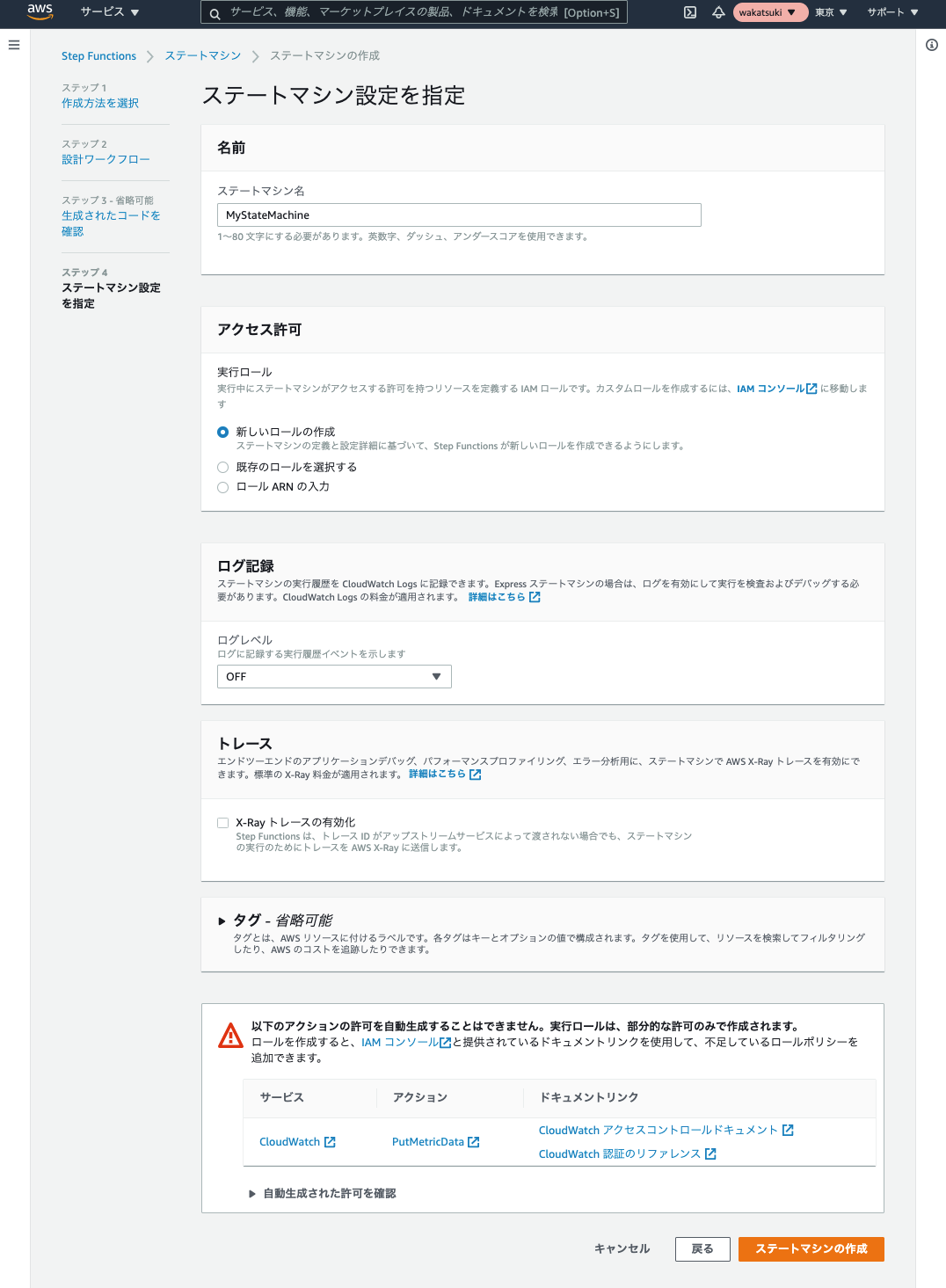
Task: Open the info panel icon
Action: 932,45
